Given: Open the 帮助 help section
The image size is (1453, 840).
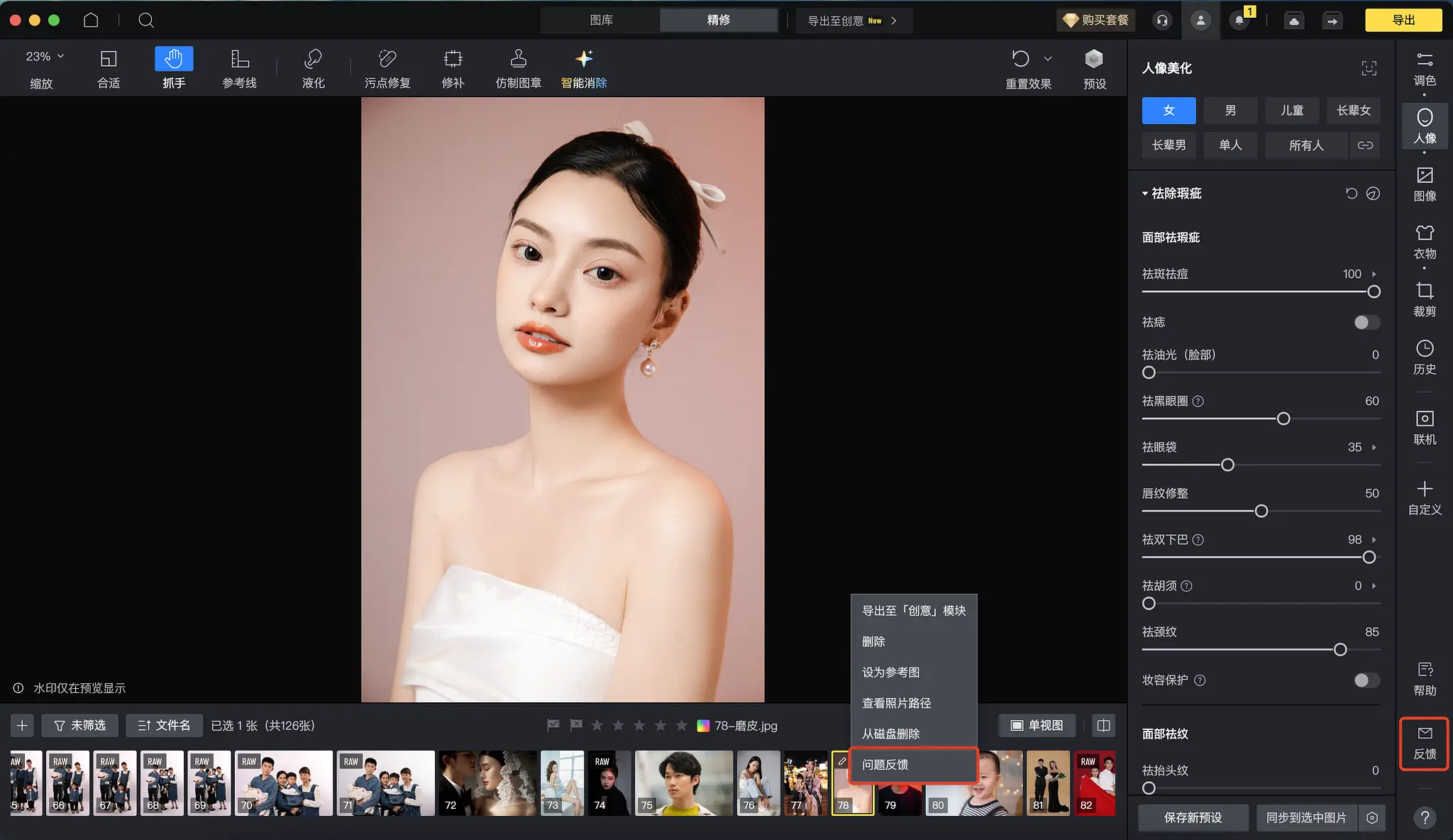Looking at the screenshot, I should coord(1425,679).
